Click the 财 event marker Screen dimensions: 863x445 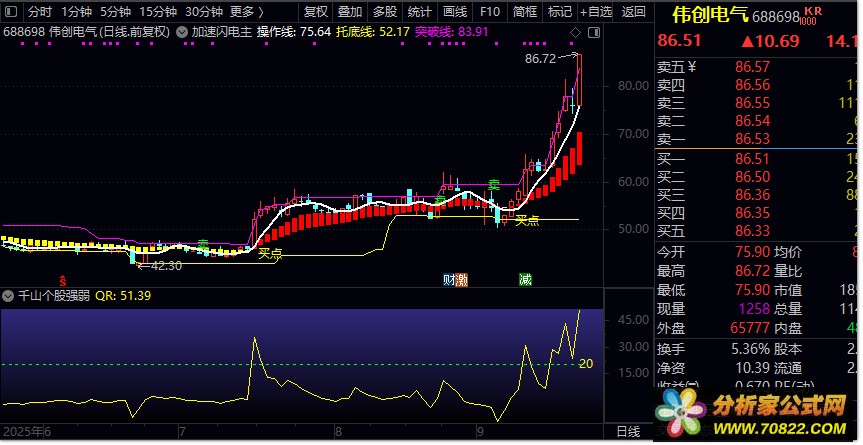click(449, 280)
